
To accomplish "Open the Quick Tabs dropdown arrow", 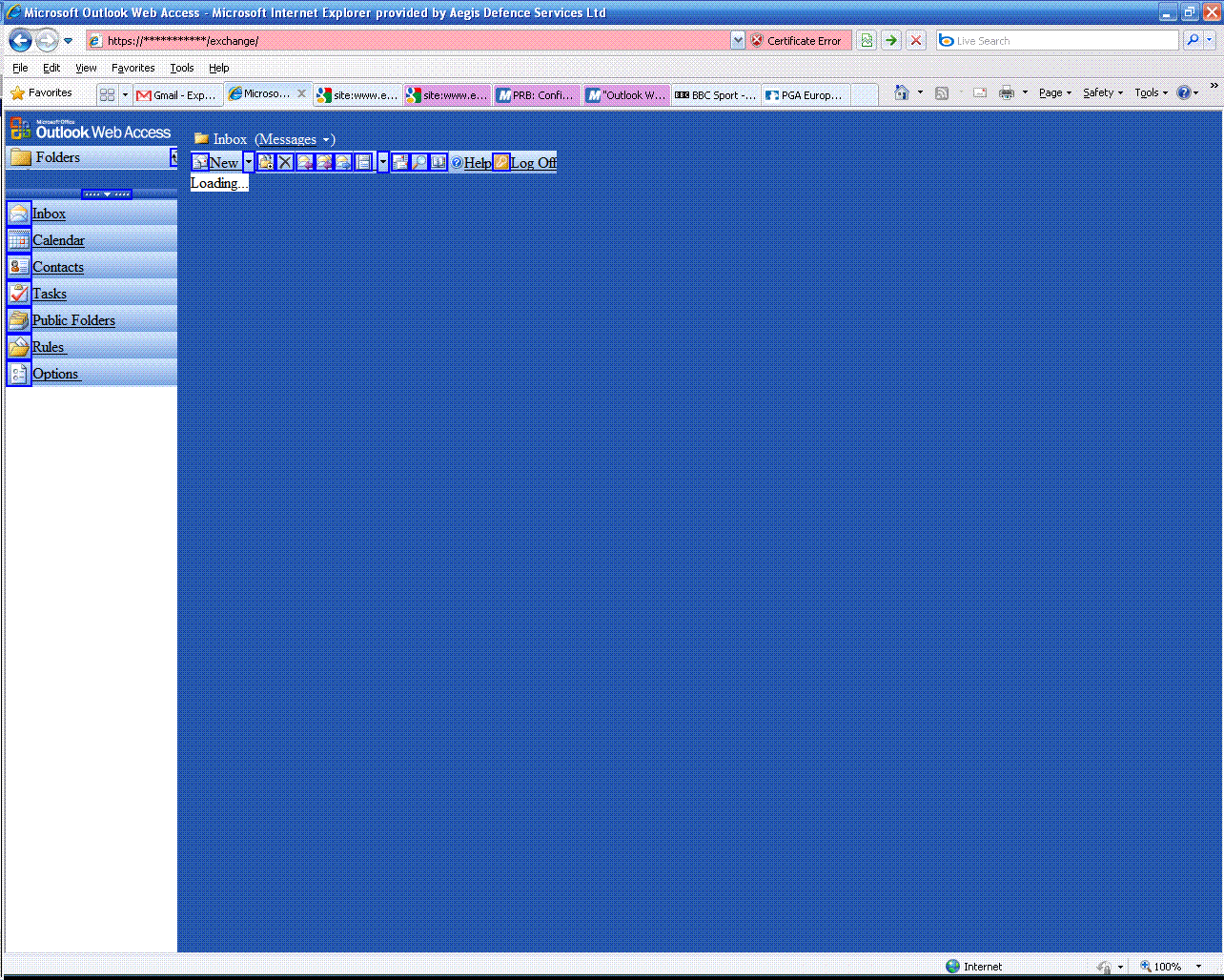I will 125,94.
